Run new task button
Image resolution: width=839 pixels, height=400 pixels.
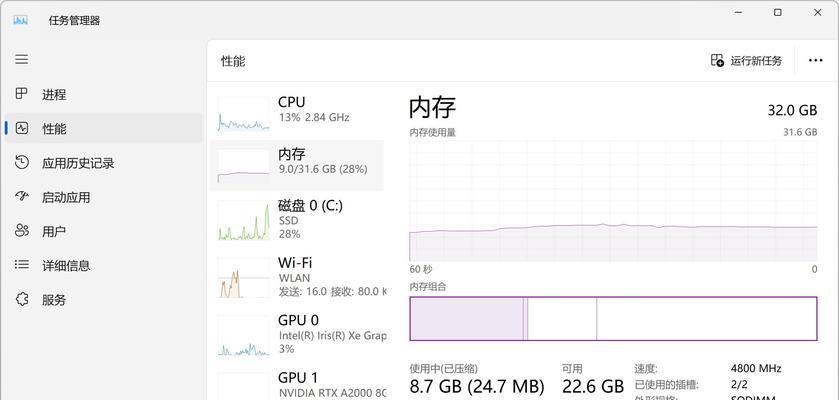[746, 60]
